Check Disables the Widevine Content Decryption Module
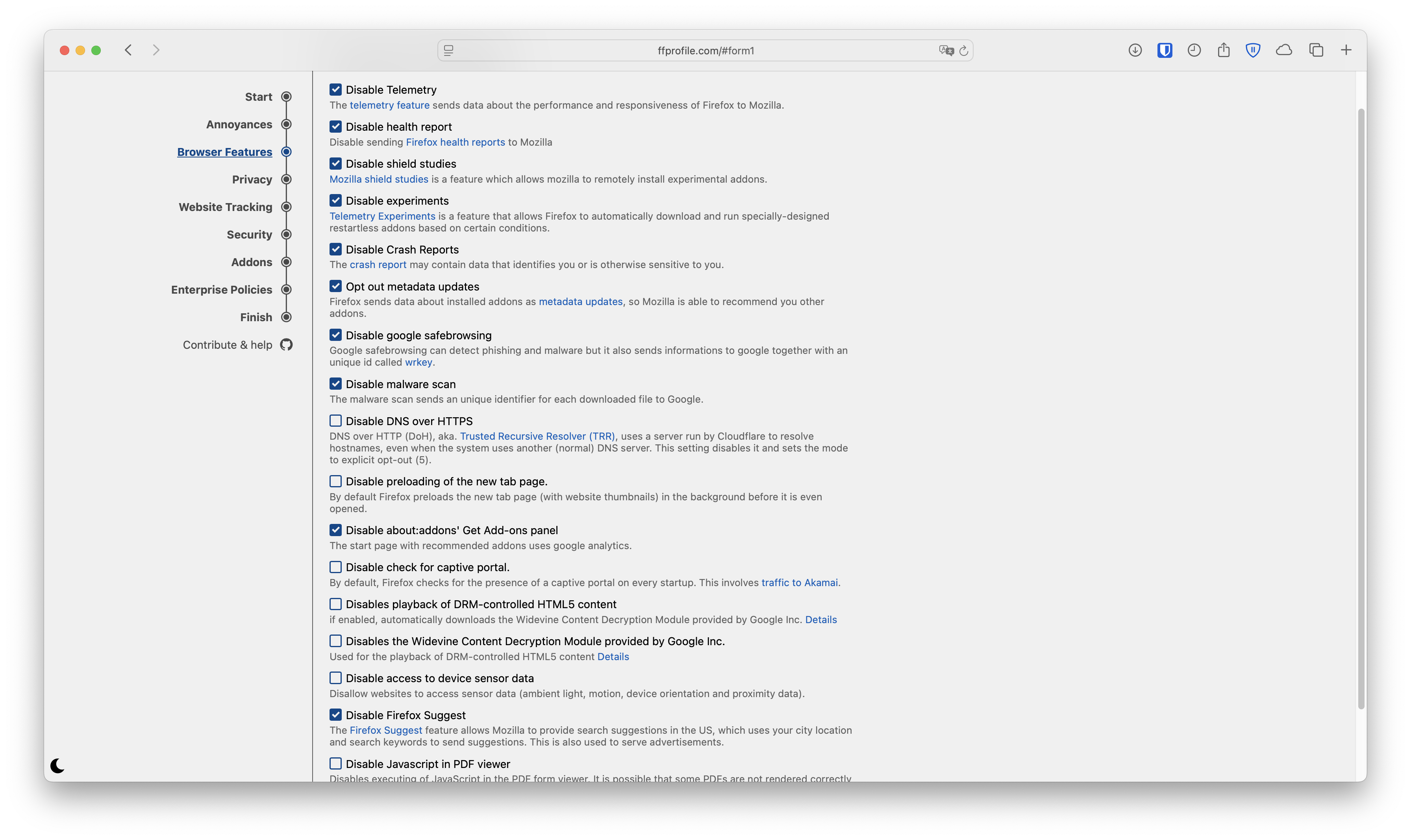This screenshot has height=840, width=1411. pos(336,641)
